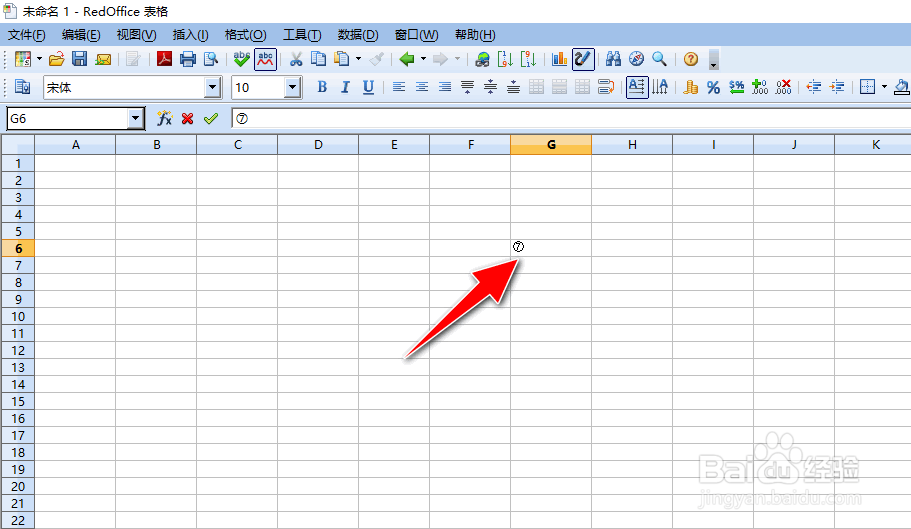
Task: Cut selection with scissors icon
Action: pyautogui.click(x=296, y=59)
